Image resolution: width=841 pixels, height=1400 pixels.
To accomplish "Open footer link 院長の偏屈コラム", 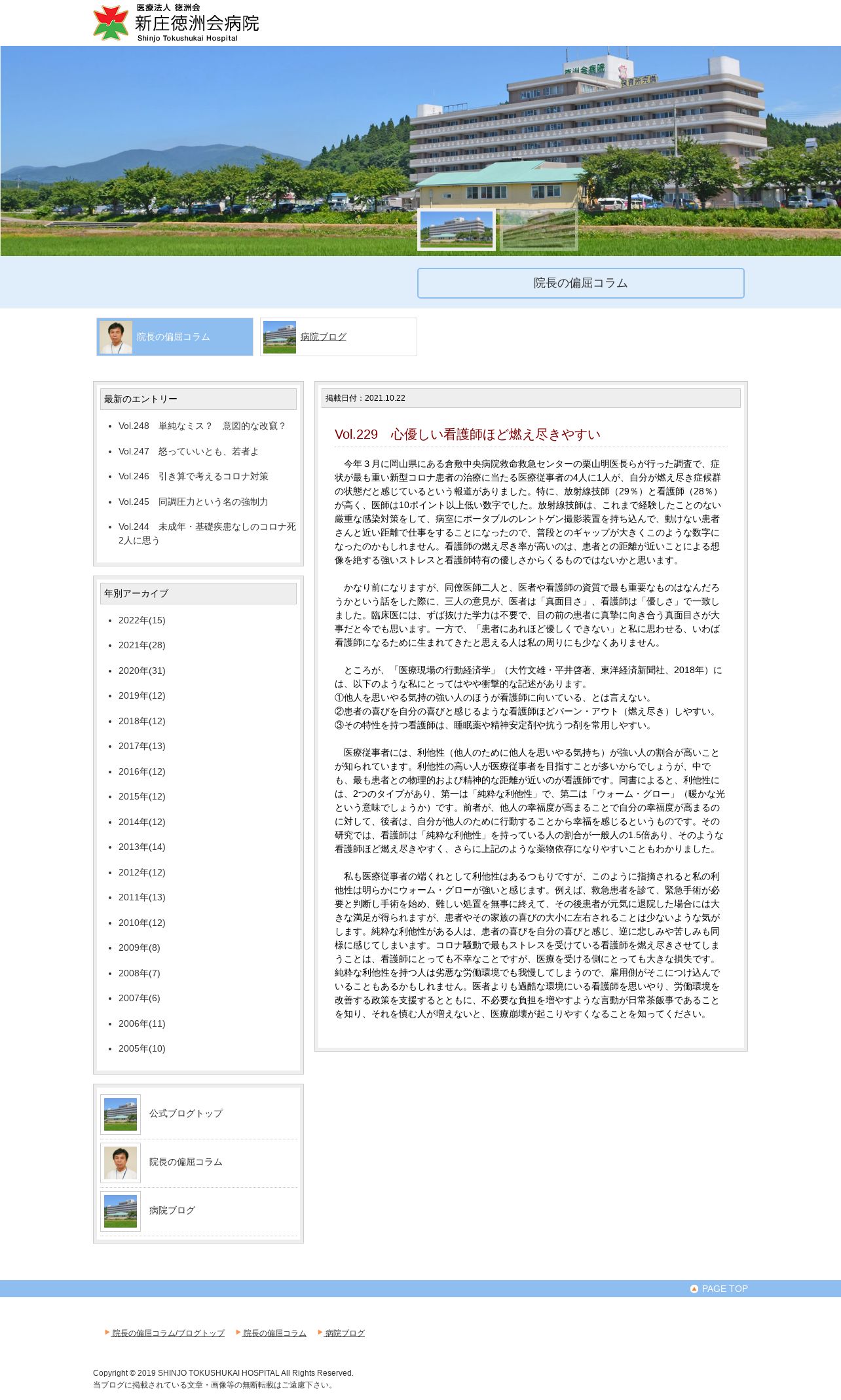I will tap(274, 1333).
